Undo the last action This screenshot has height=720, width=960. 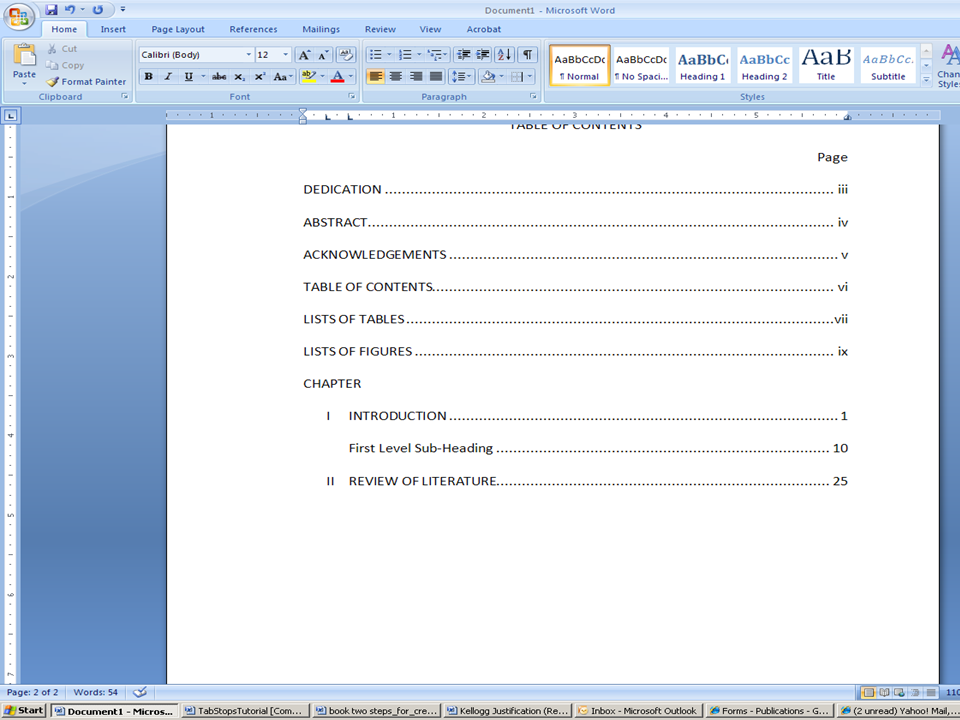coord(70,10)
